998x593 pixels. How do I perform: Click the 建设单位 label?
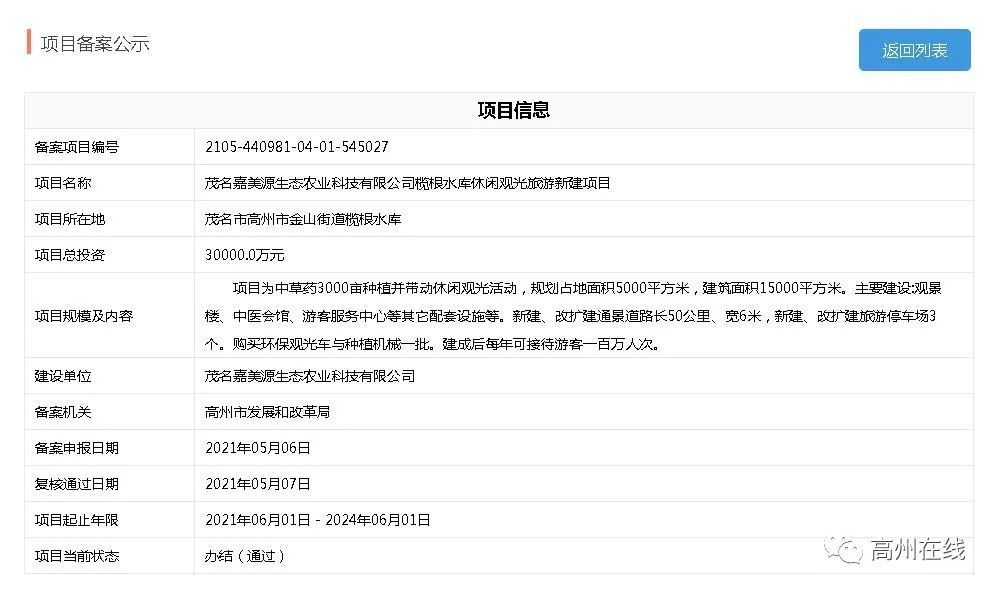pos(62,376)
